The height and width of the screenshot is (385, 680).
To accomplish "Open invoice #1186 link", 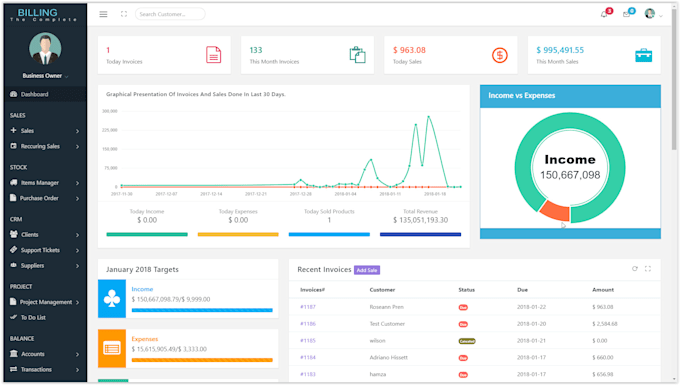I will click(308, 323).
